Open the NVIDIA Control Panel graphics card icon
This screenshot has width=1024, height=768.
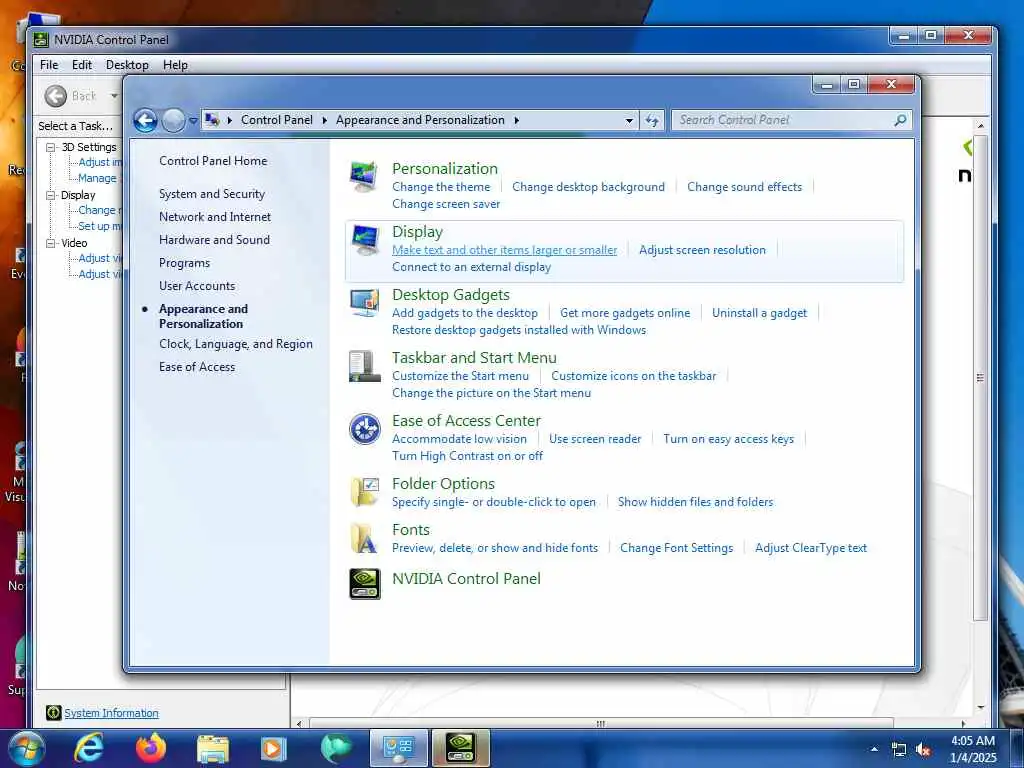point(364,584)
